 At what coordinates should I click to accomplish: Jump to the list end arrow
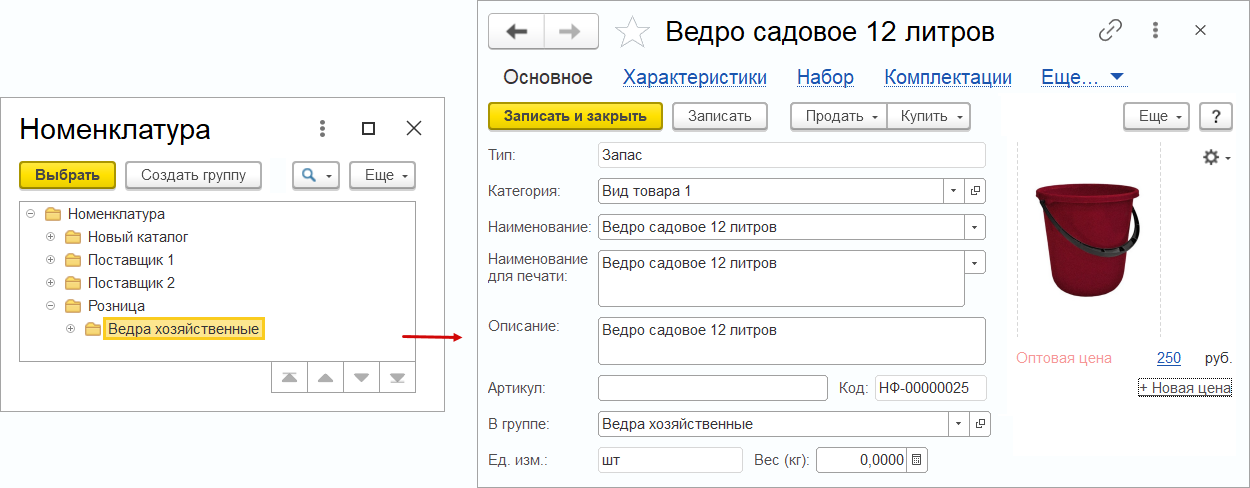(397, 377)
